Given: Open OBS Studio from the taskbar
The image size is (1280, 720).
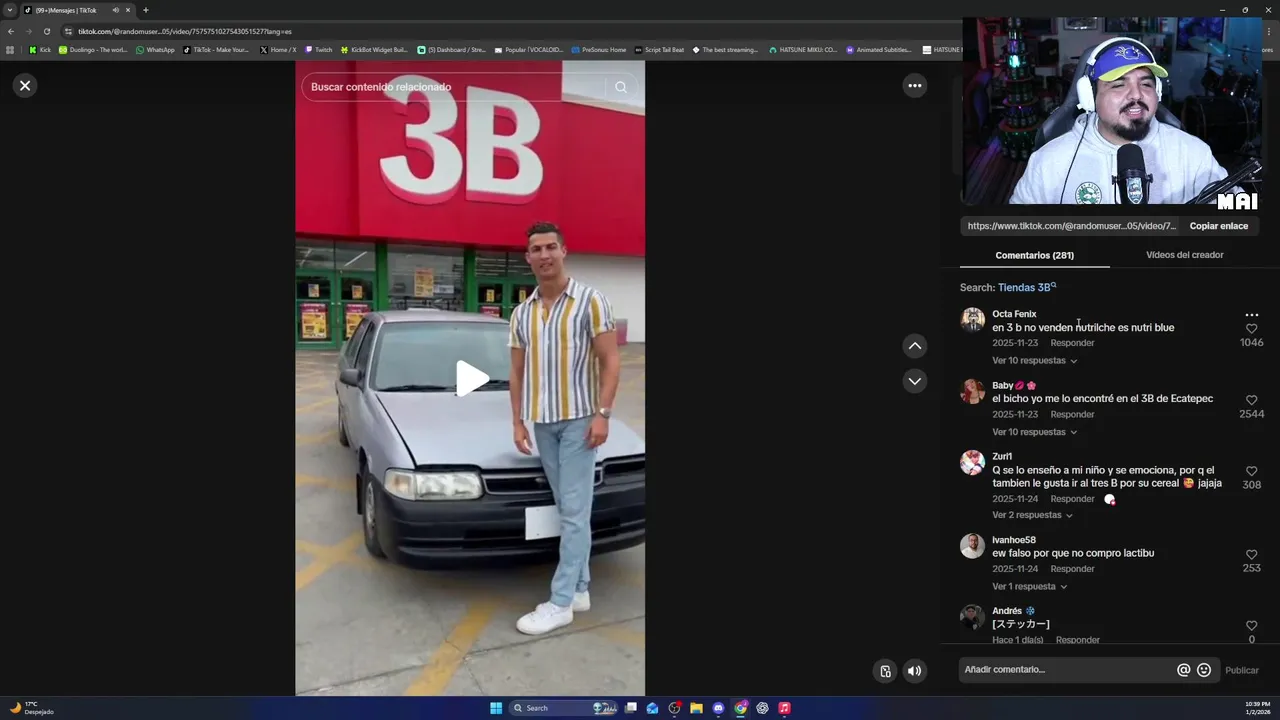Looking at the screenshot, I should tap(674, 708).
